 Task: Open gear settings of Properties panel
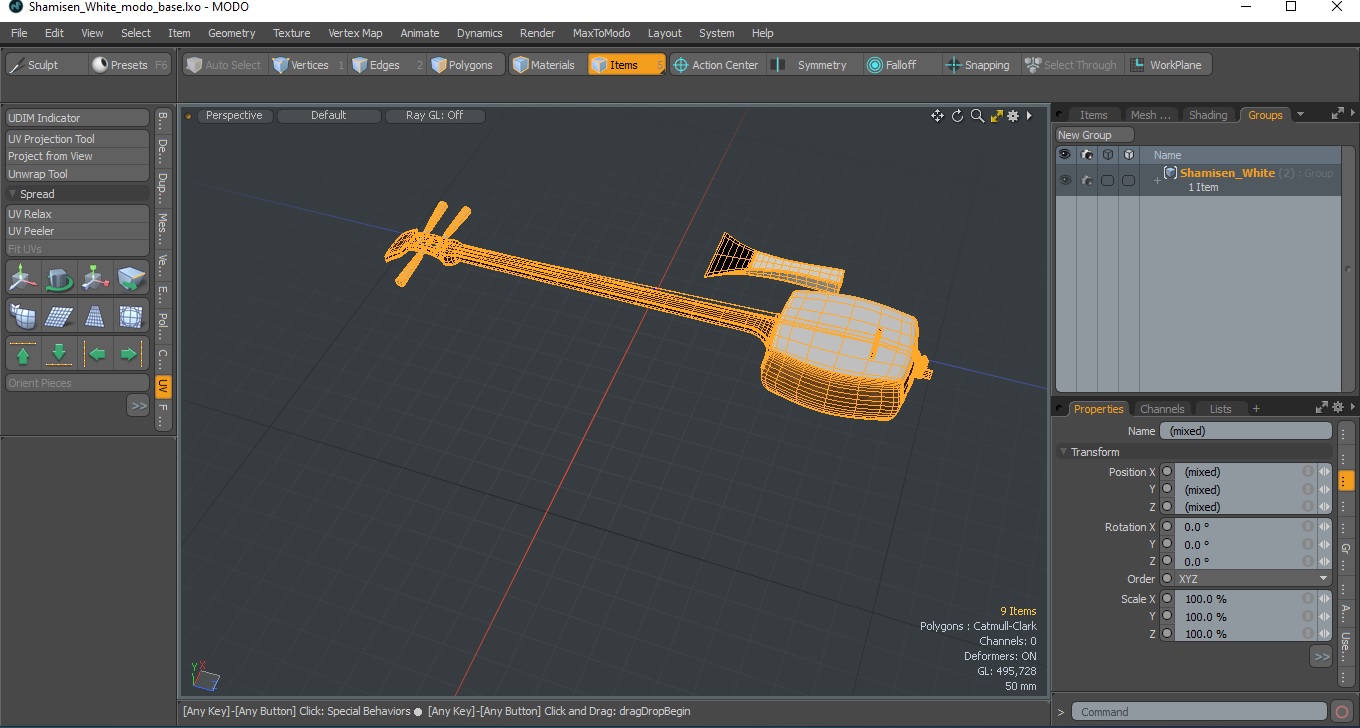point(1338,407)
